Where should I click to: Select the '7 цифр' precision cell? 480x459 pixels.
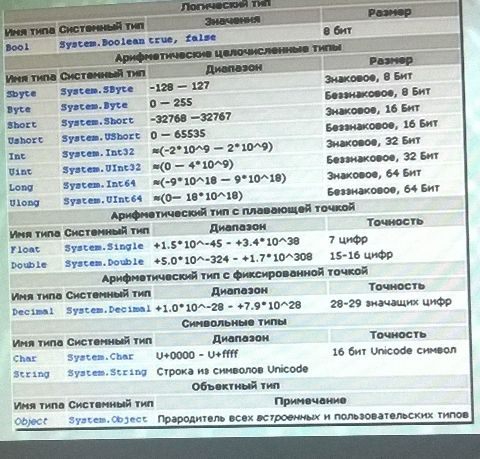pyautogui.click(x=348, y=239)
